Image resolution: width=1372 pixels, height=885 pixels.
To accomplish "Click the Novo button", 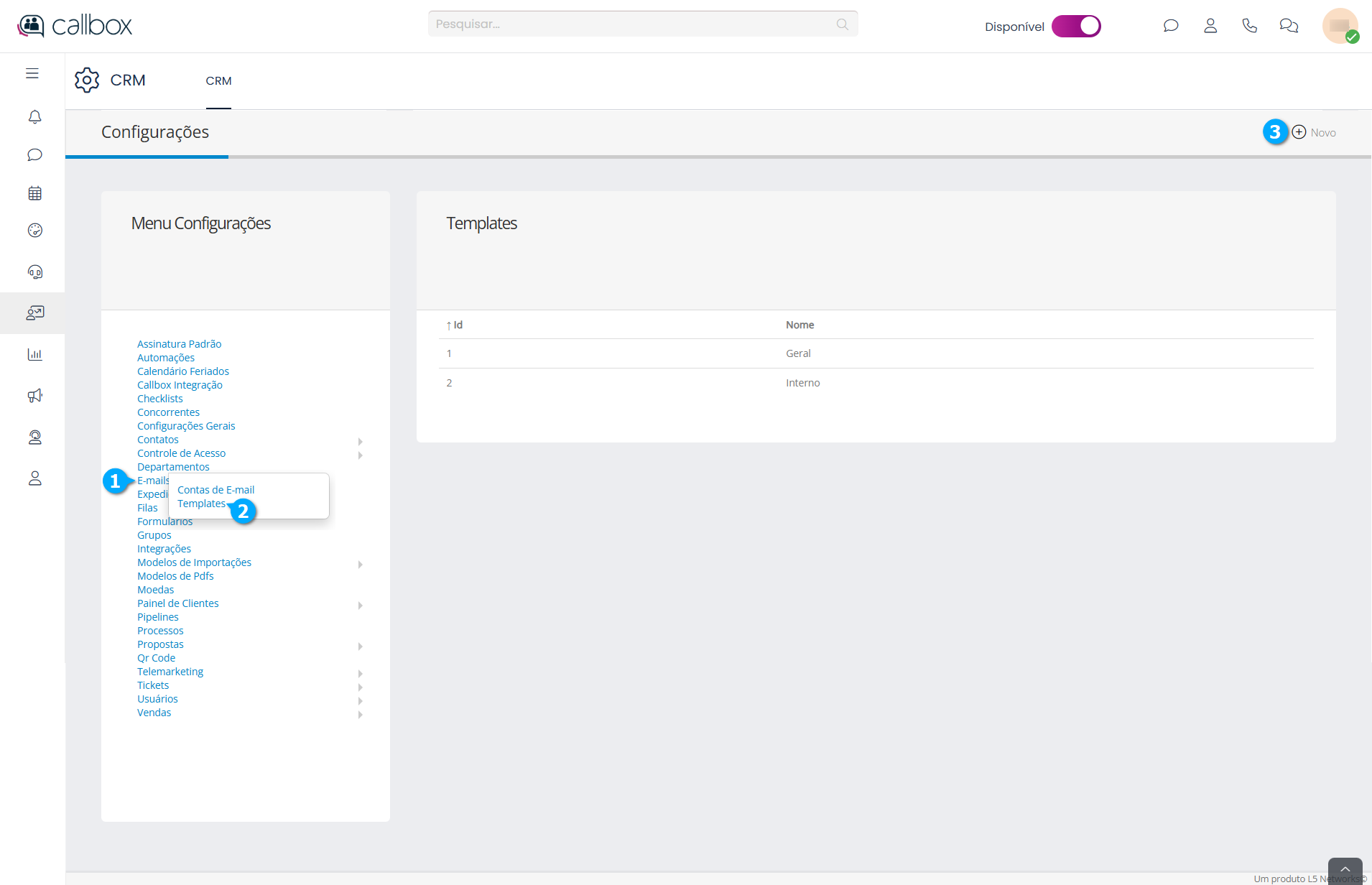I will 1314,132.
